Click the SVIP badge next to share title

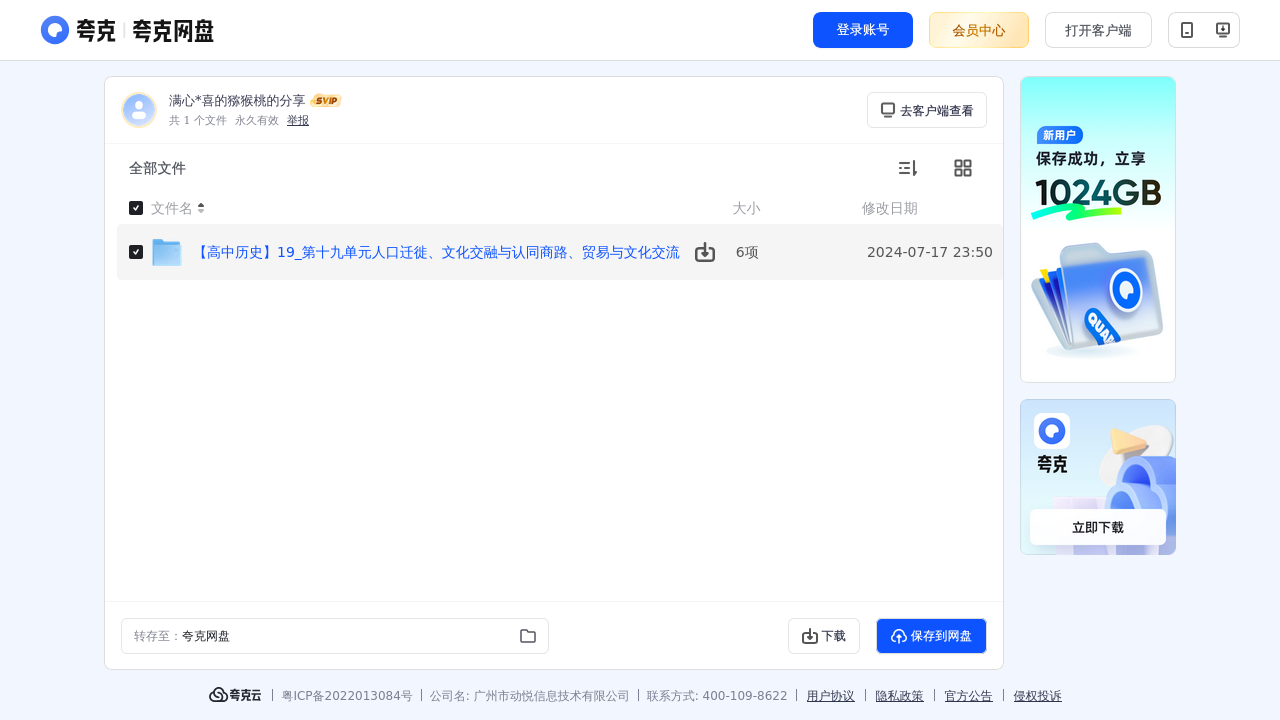click(x=326, y=100)
